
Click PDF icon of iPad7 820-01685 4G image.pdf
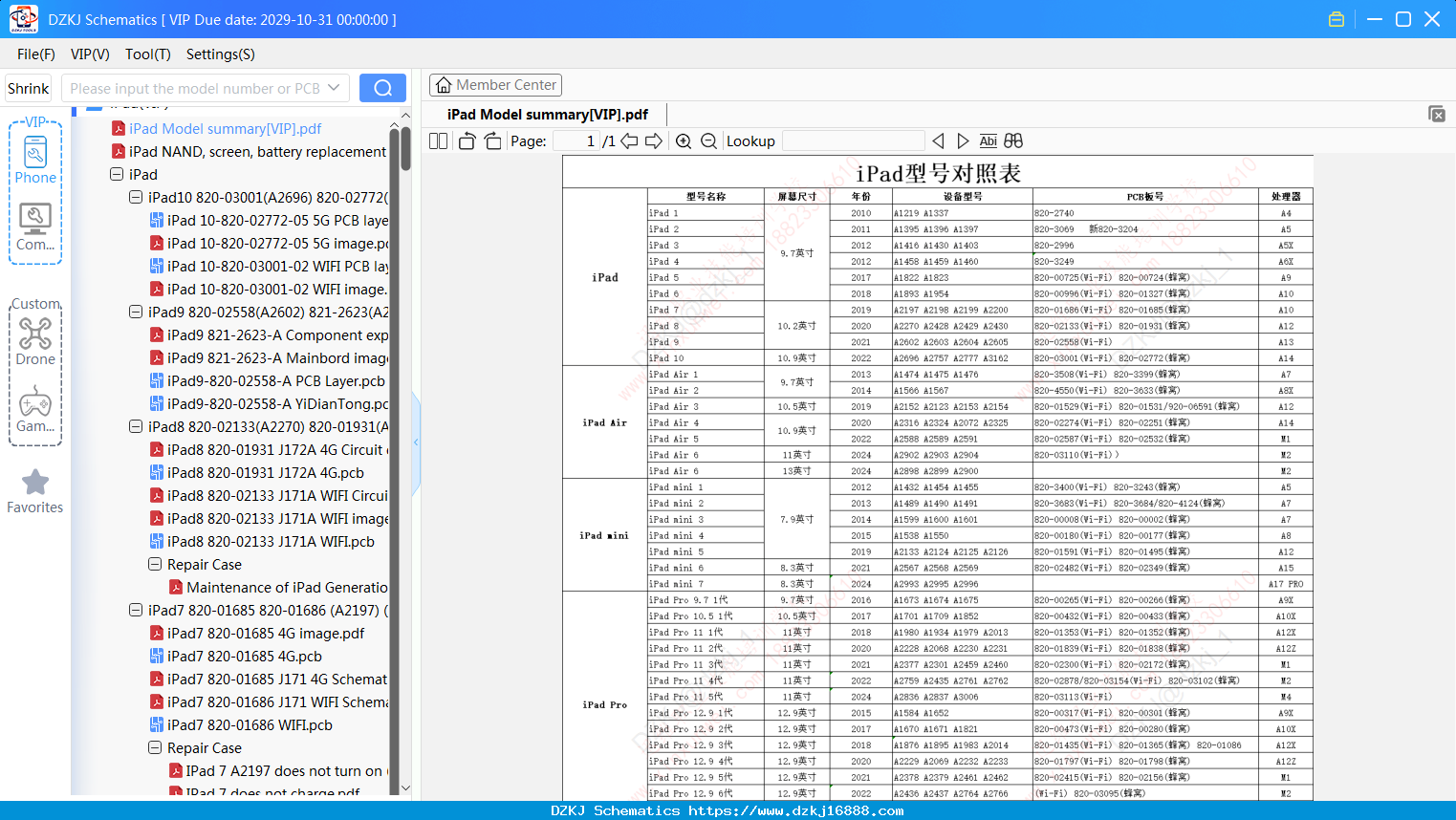[x=157, y=634]
